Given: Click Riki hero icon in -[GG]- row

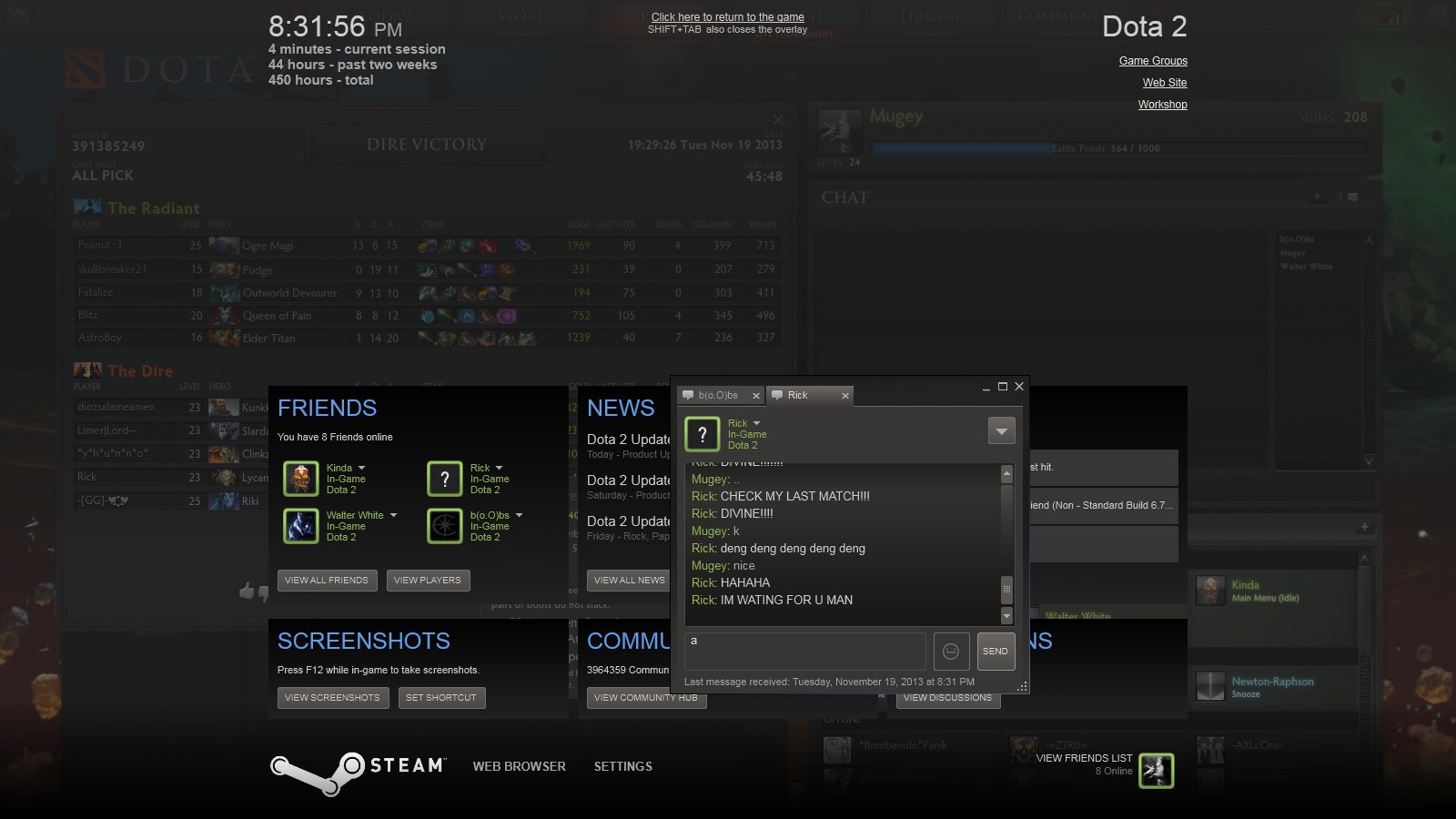Looking at the screenshot, I should (x=224, y=500).
